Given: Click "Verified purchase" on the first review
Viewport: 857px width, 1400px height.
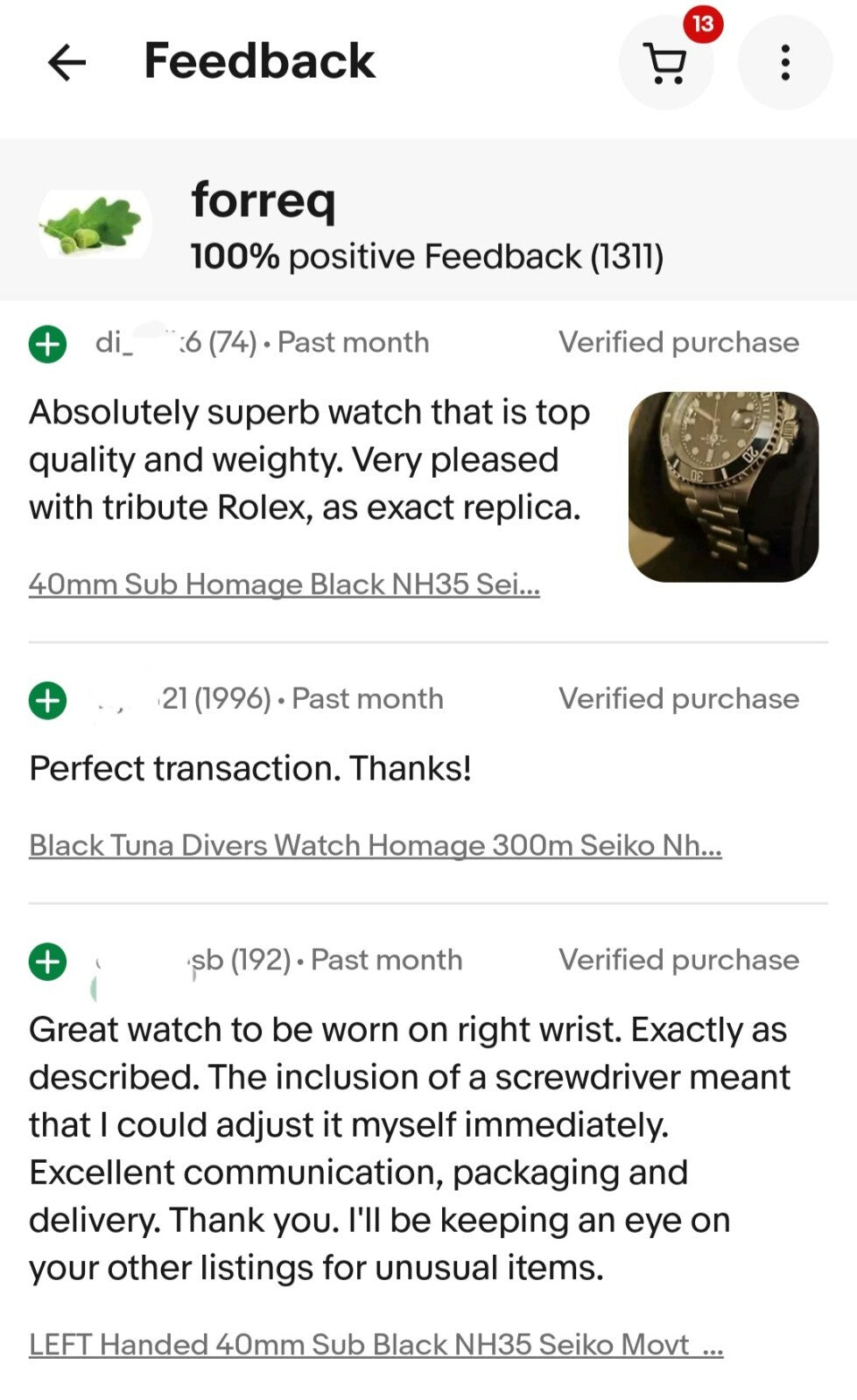Looking at the screenshot, I should pyautogui.click(x=678, y=342).
